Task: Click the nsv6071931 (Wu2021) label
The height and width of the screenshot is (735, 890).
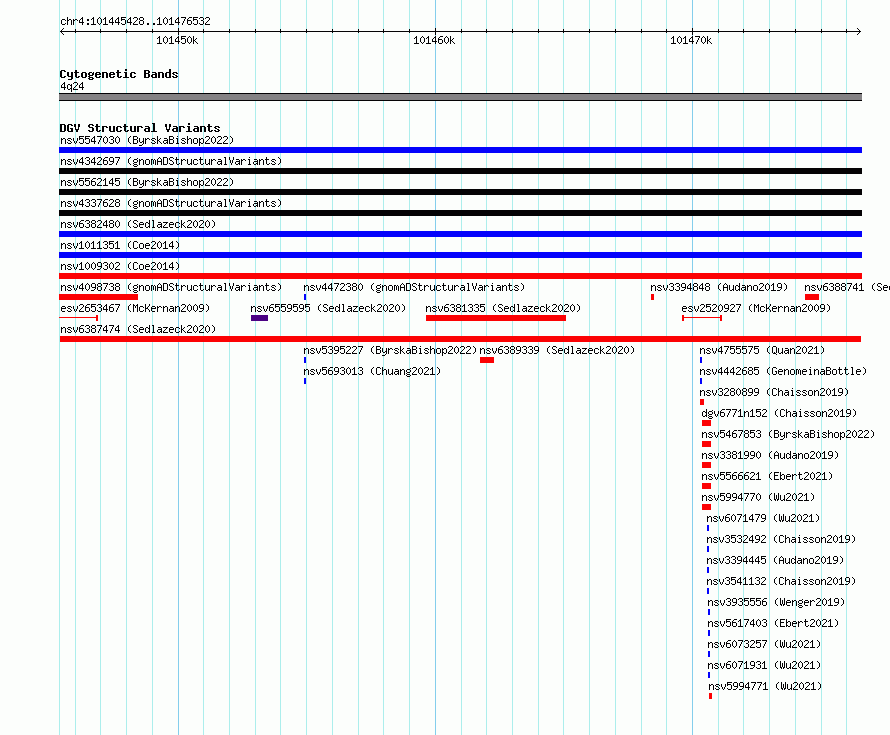Action: (764, 665)
